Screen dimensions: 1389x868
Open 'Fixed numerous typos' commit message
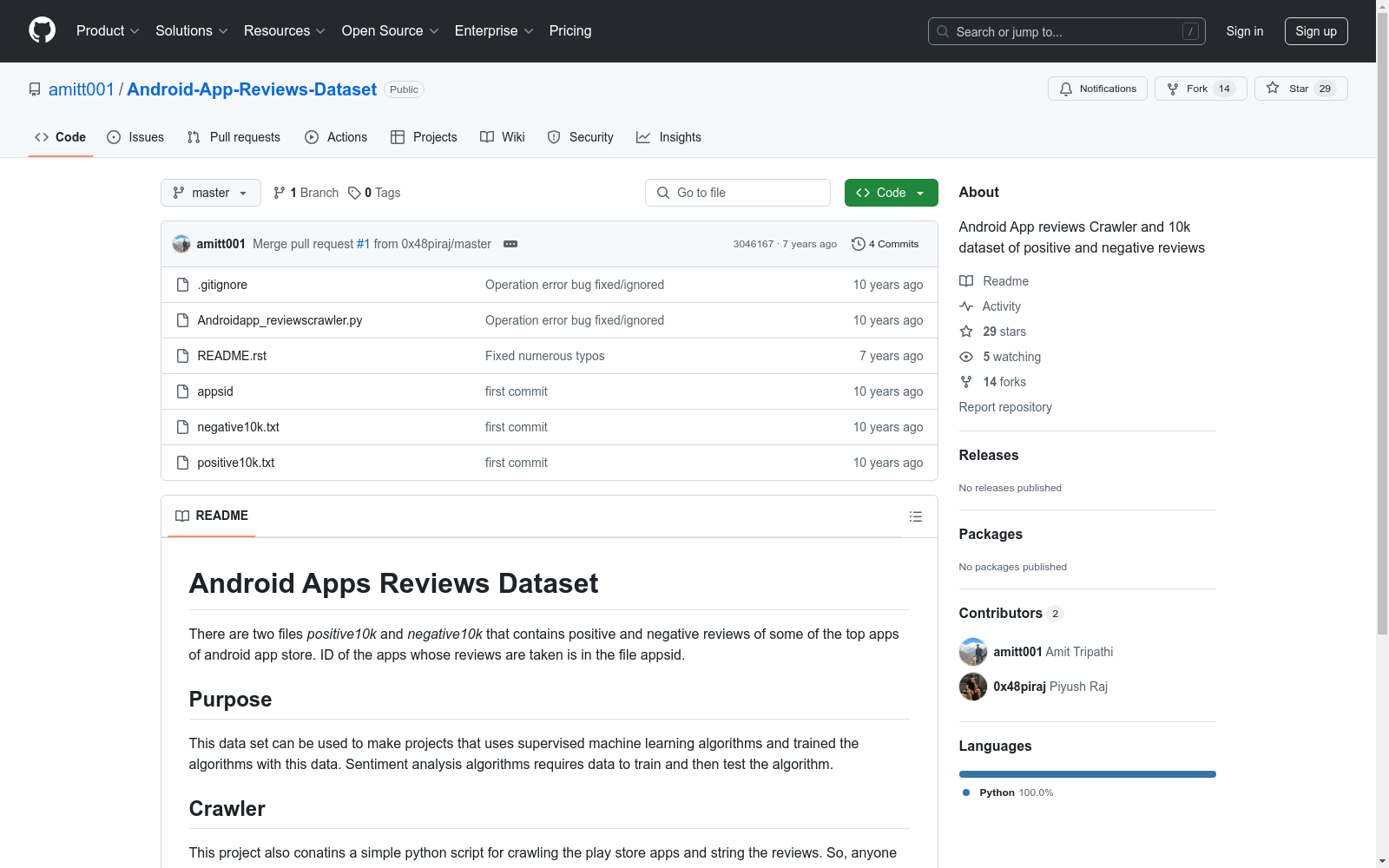(545, 356)
